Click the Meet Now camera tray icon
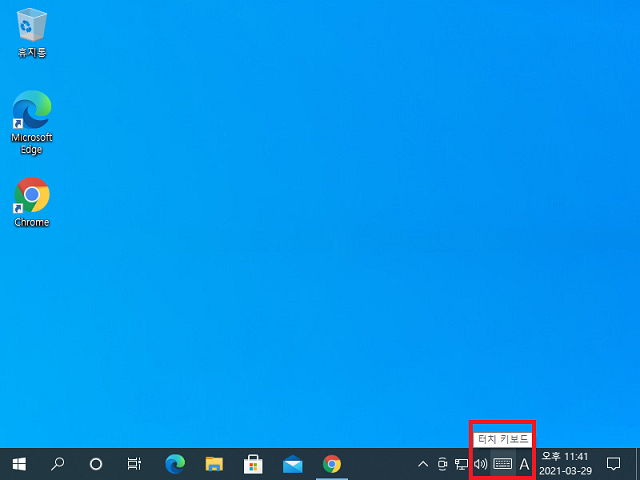 [x=442, y=464]
